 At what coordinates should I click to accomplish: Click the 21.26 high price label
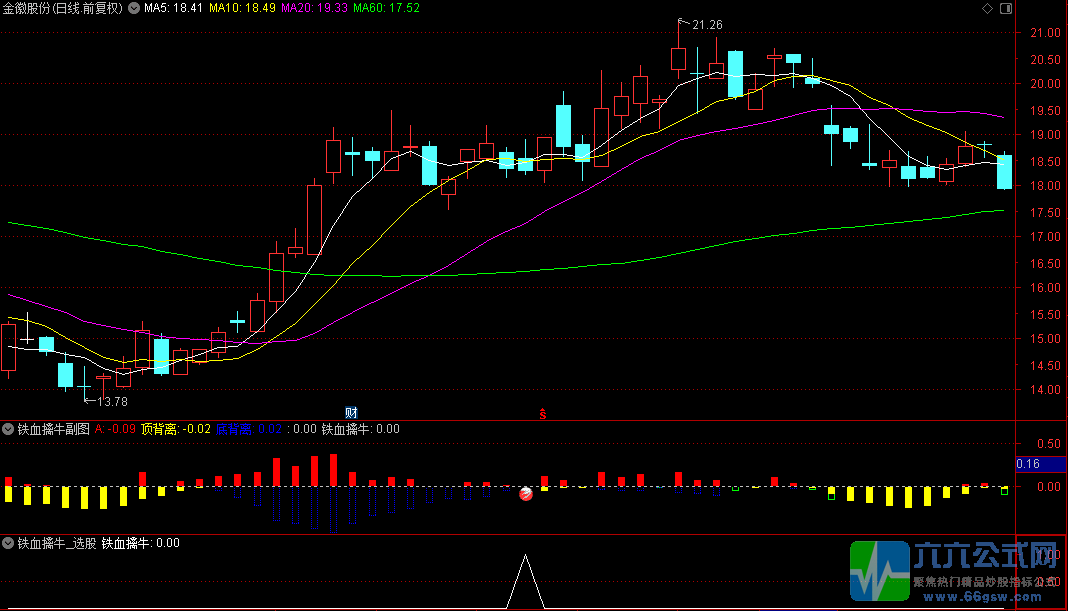(x=707, y=25)
